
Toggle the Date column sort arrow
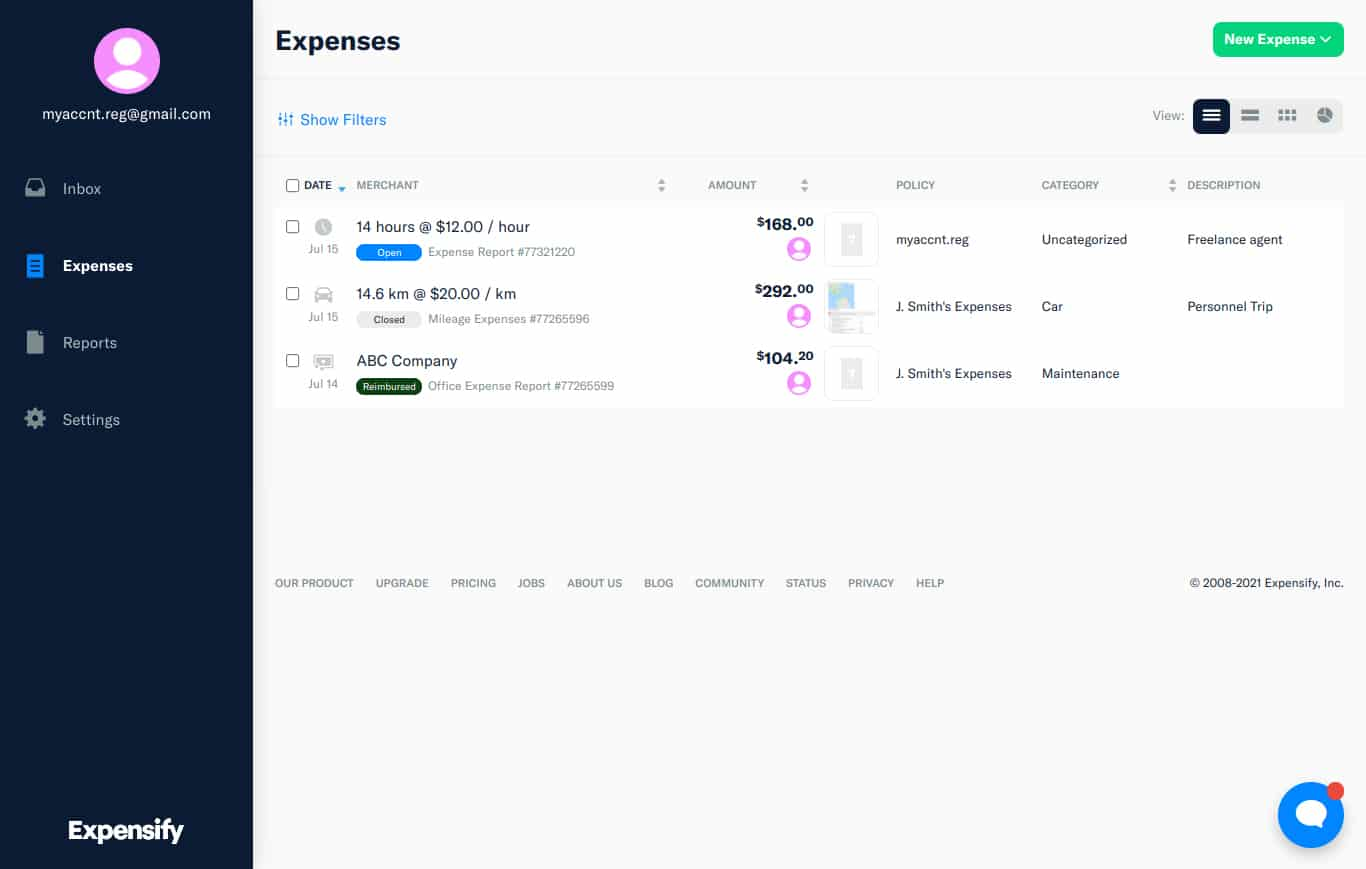click(340, 188)
